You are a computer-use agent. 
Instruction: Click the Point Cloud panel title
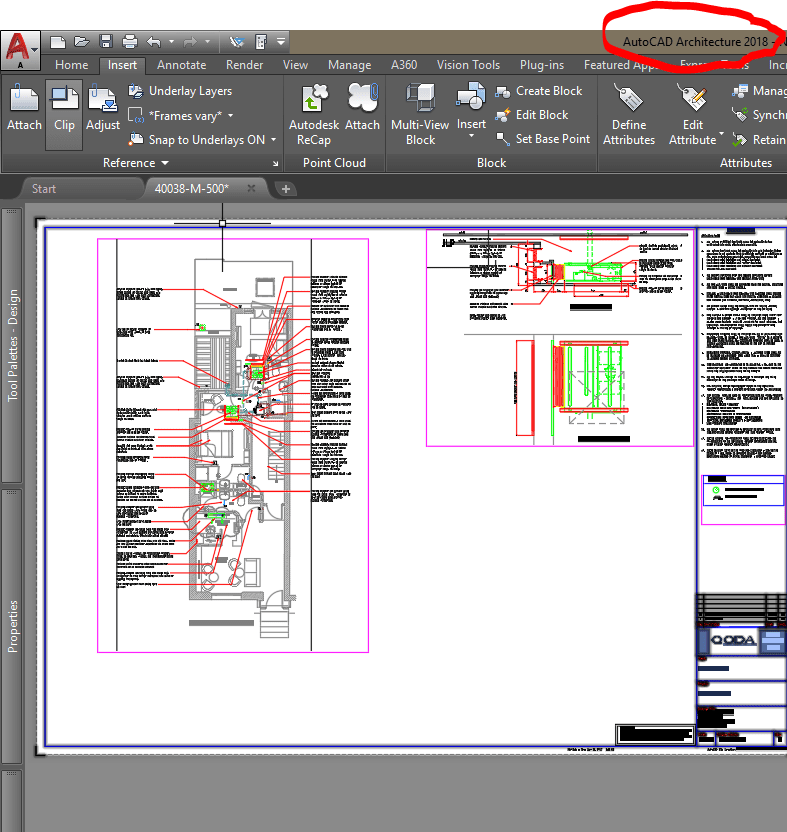pyautogui.click(x=334, y=163)
